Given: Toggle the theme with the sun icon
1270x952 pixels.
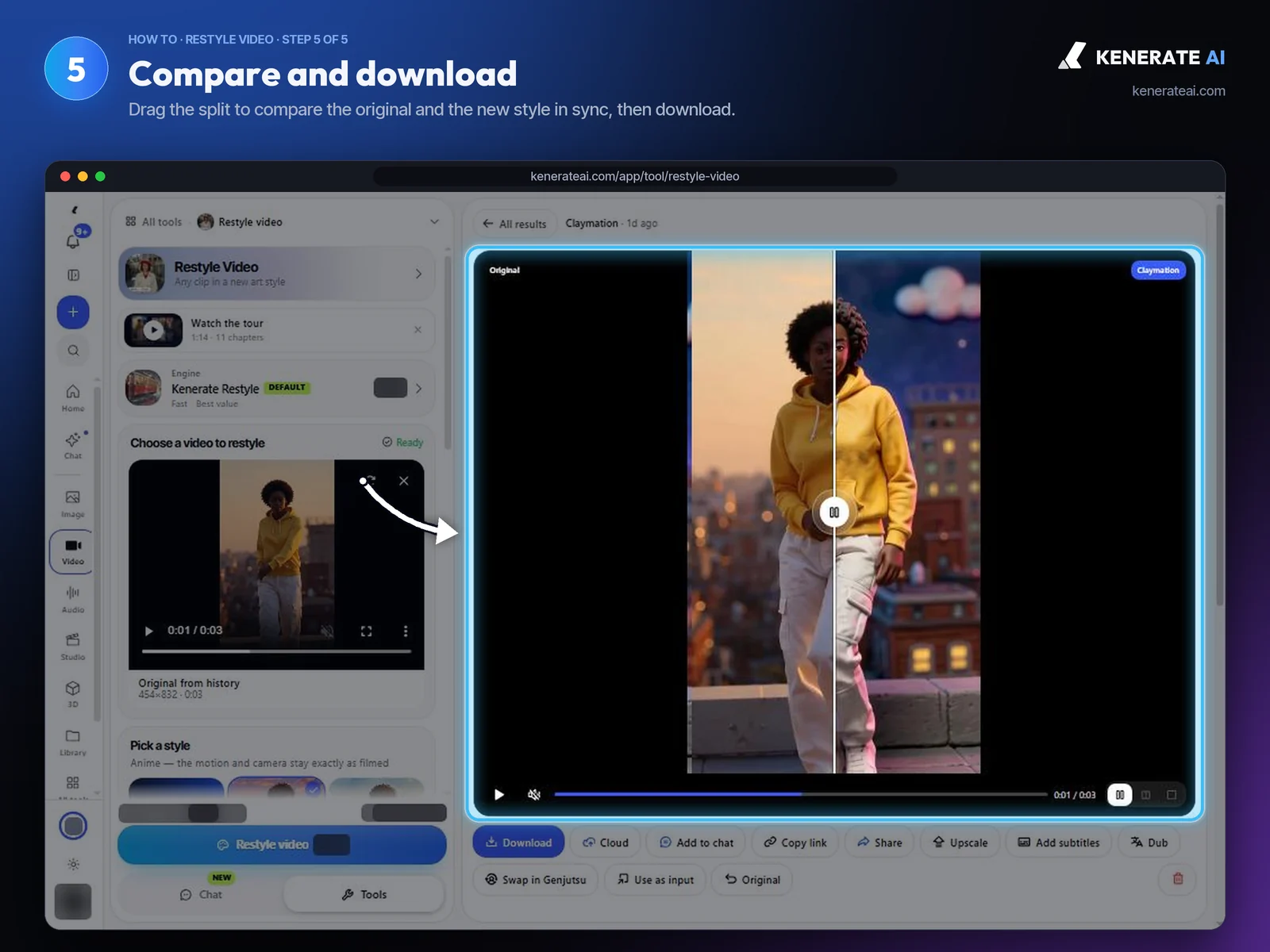Looking at the screenshot, I should pyautogui.click(x=73, y=865).
